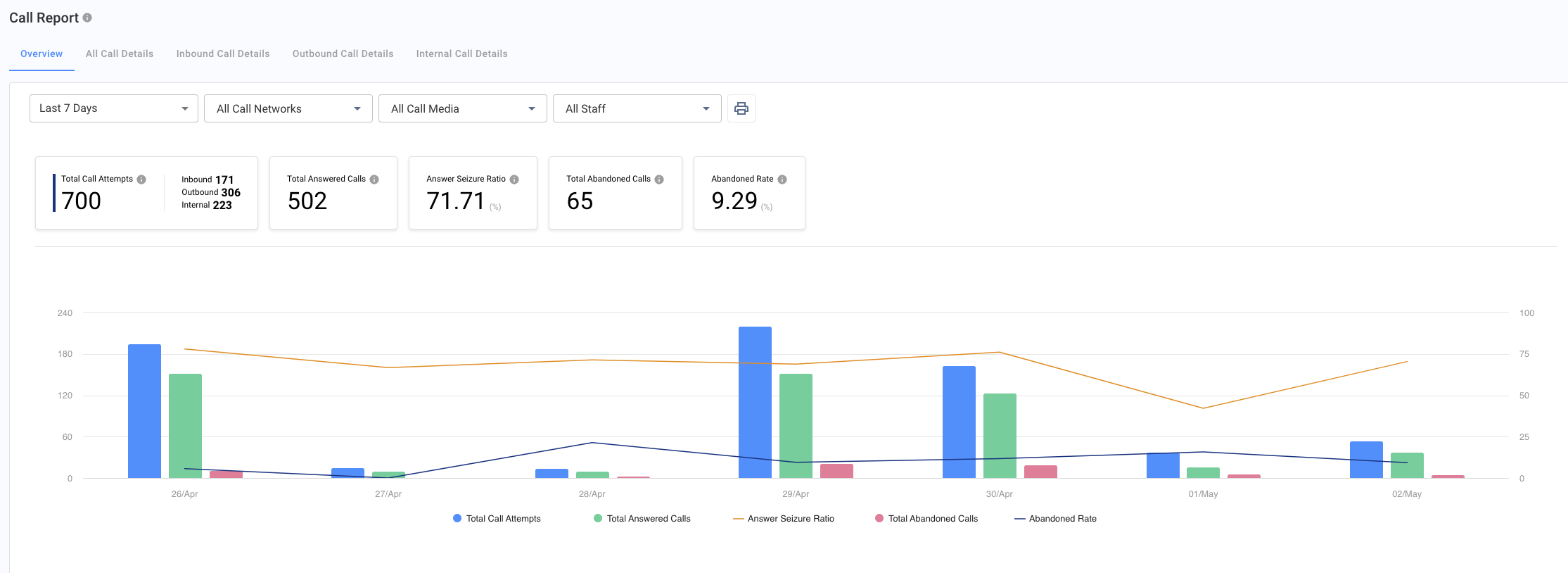The image size is (1568, 573).
Task: Toggle Total Abandoned Calls legend series
Action: [x=926, y=519]
